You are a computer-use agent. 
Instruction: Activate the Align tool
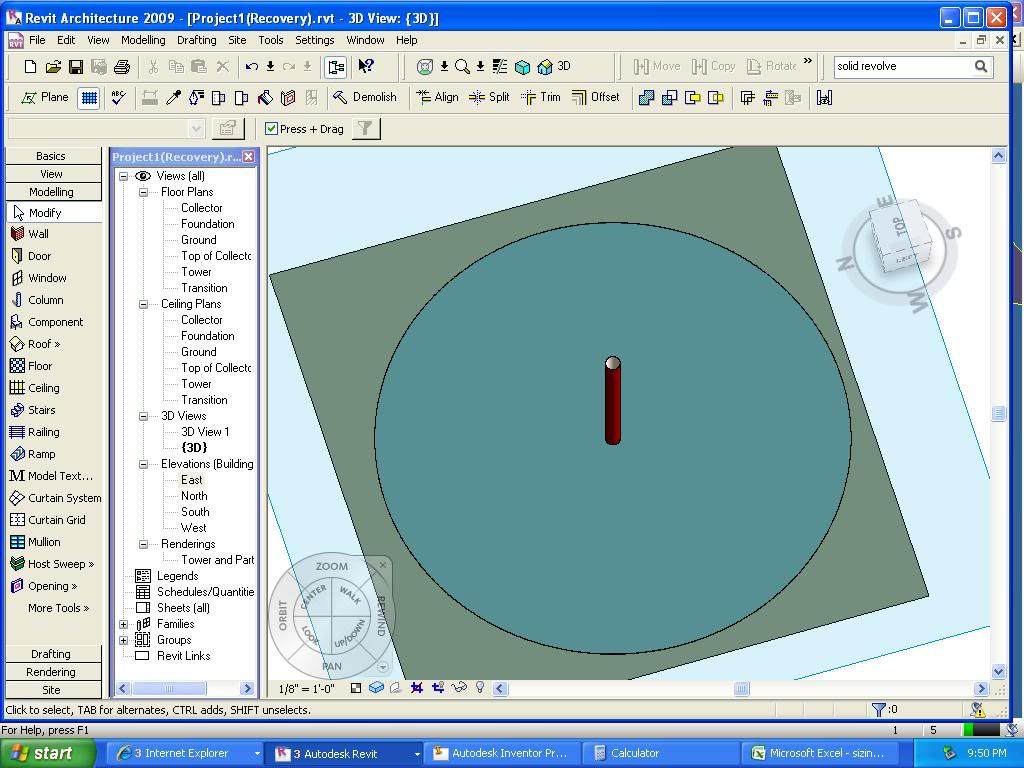pos(436,97)
